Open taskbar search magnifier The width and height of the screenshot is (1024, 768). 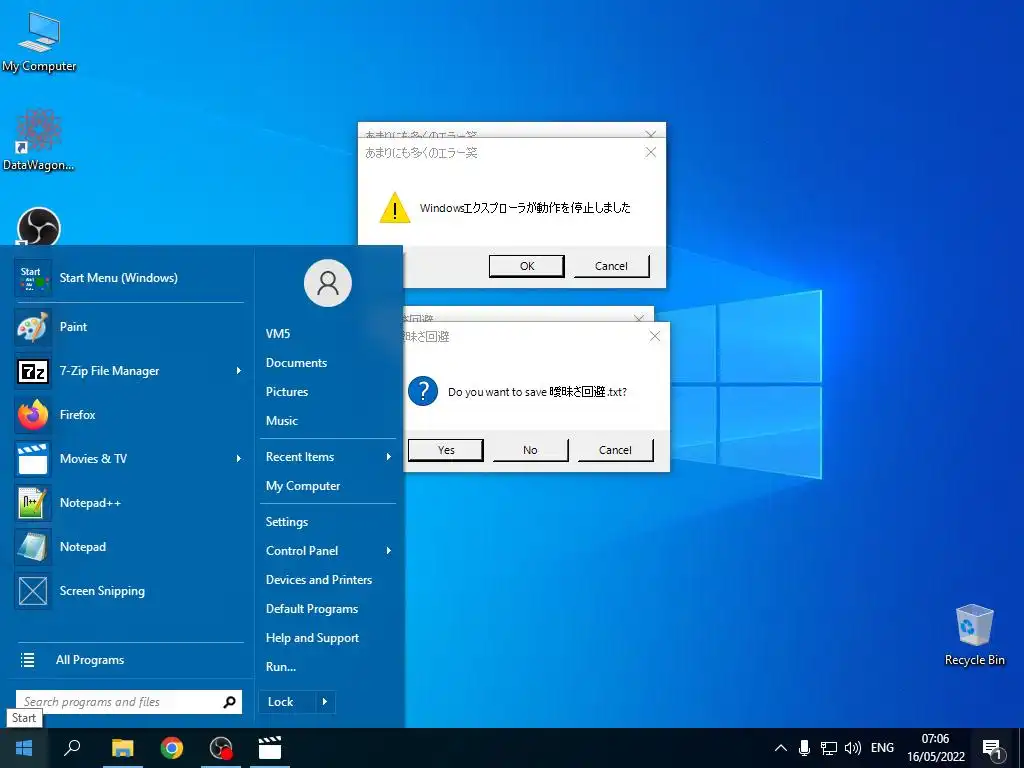72,748
